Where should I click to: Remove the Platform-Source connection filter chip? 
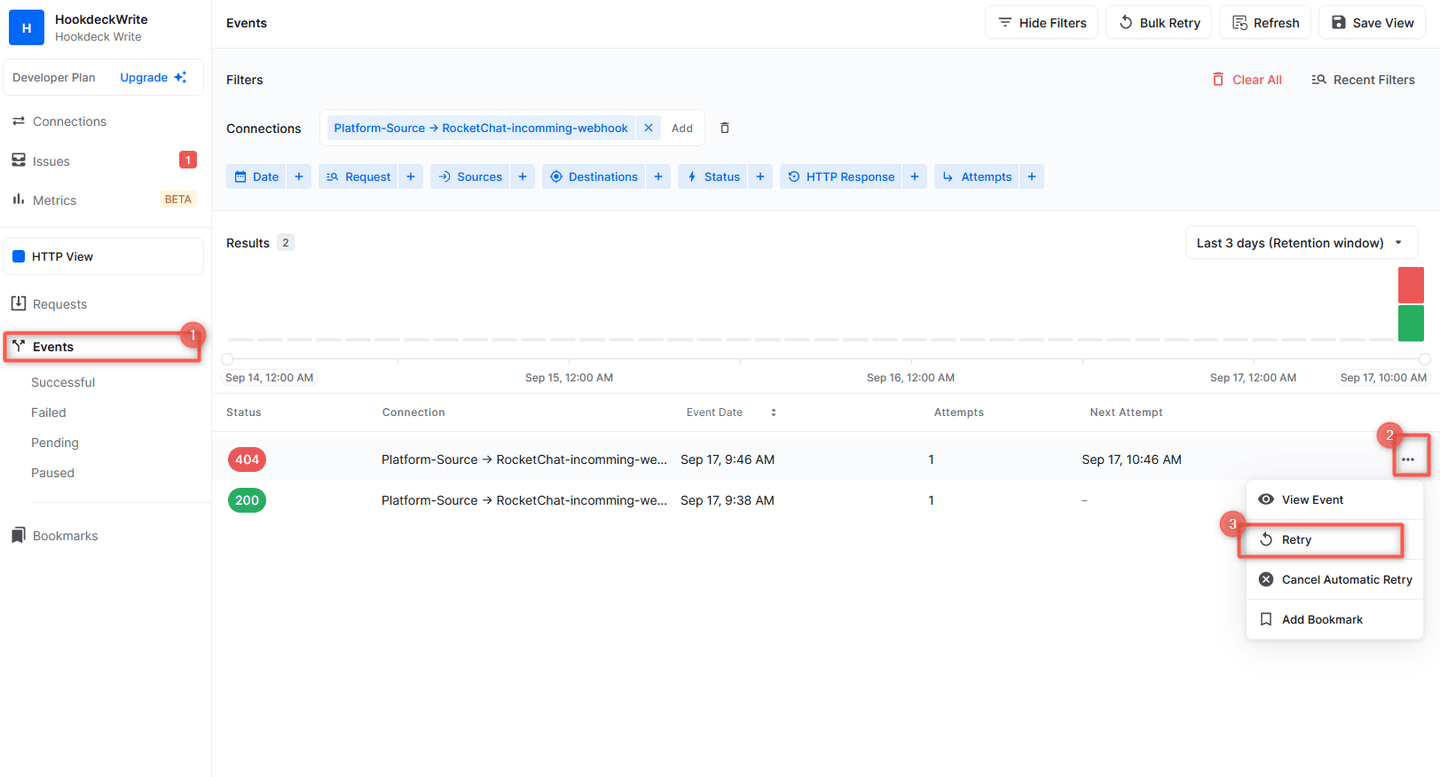coord(648,127)
